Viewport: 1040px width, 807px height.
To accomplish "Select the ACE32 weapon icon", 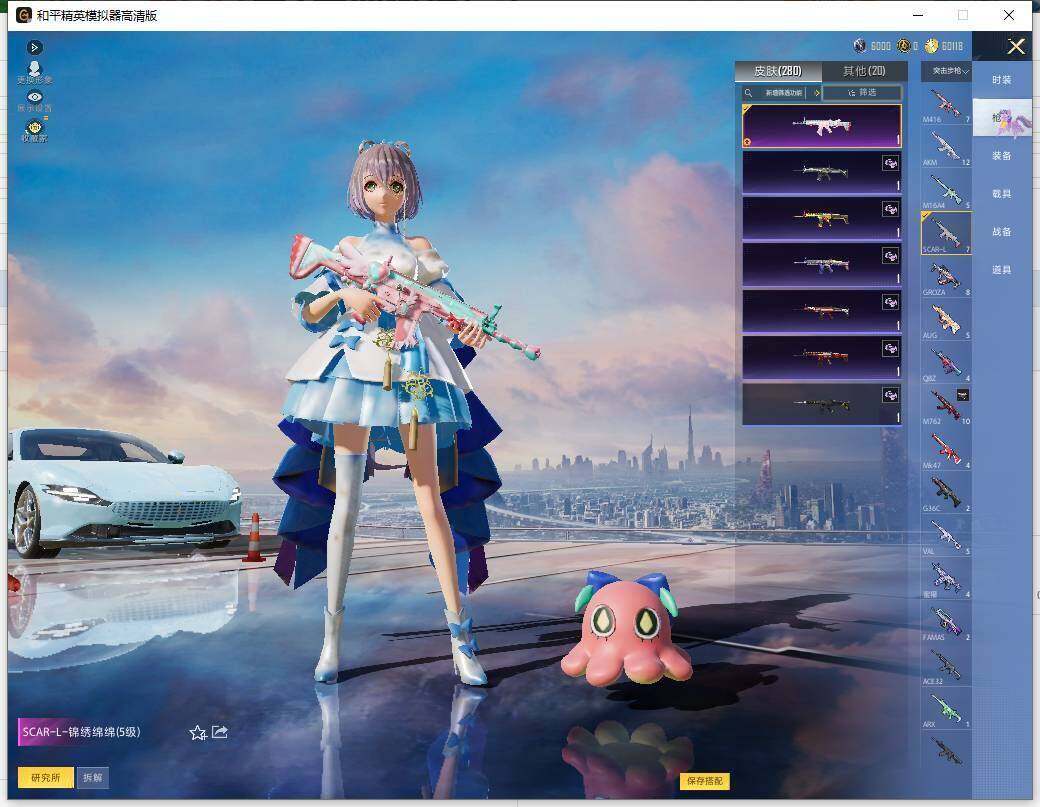I will [946, 666].
